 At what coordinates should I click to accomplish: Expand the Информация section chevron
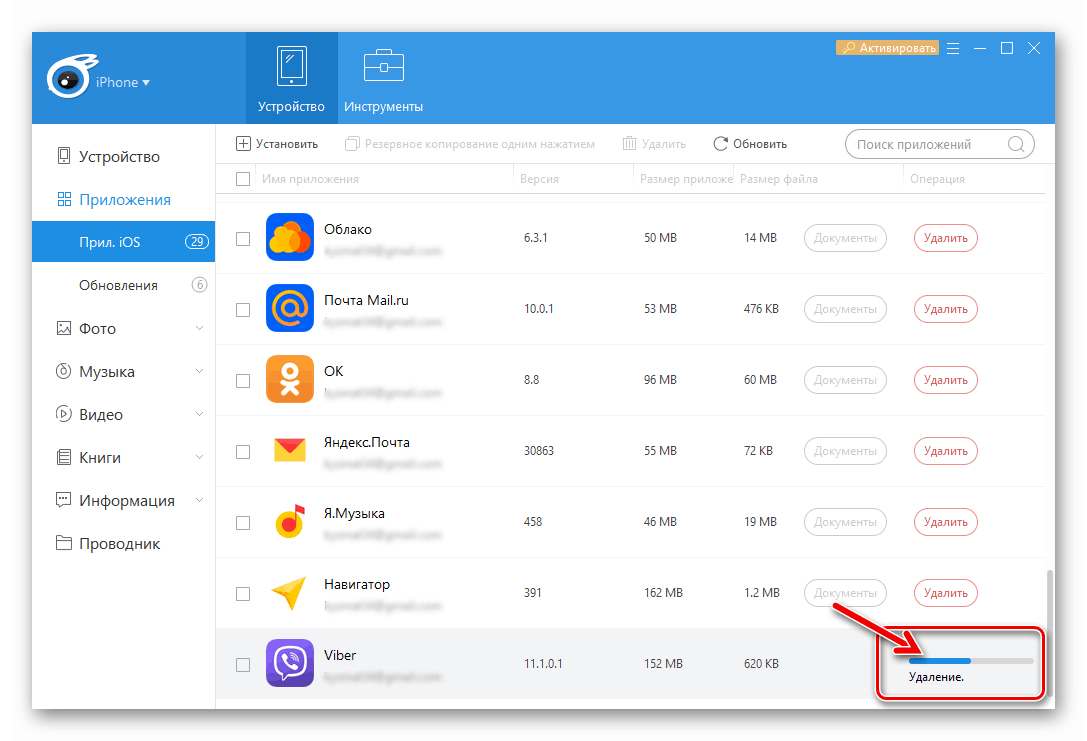coord(200,500)
